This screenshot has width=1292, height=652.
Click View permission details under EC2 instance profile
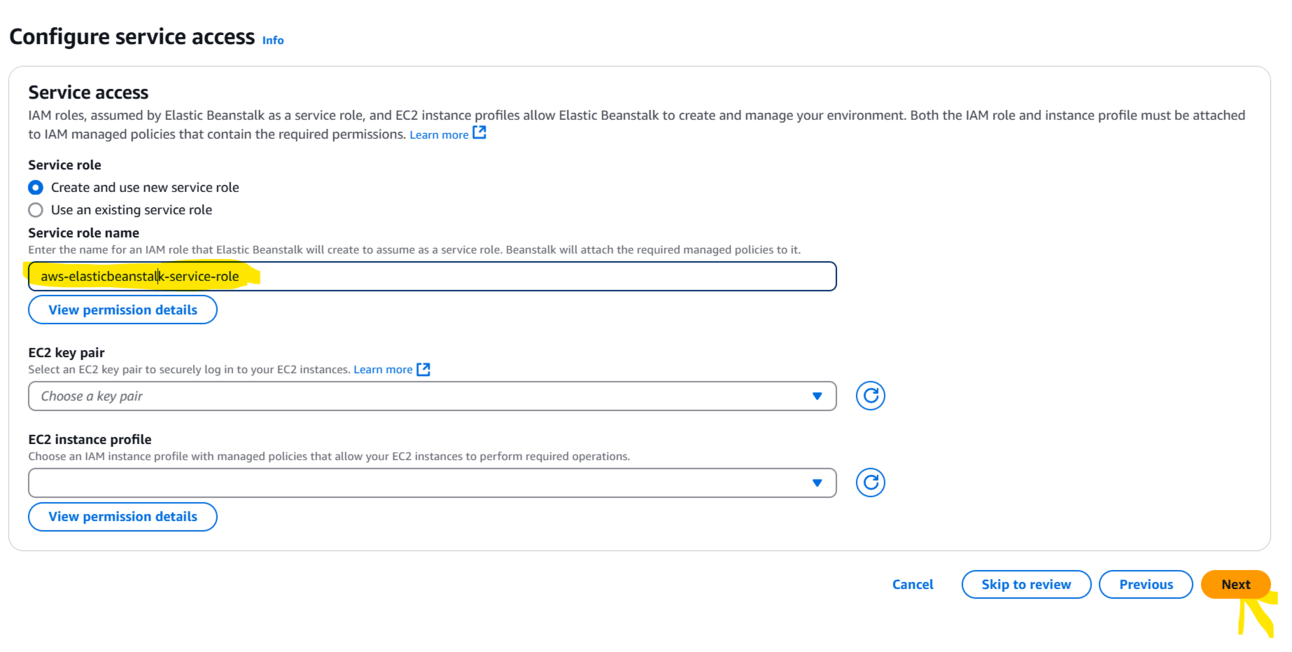[x=123, y=517]
